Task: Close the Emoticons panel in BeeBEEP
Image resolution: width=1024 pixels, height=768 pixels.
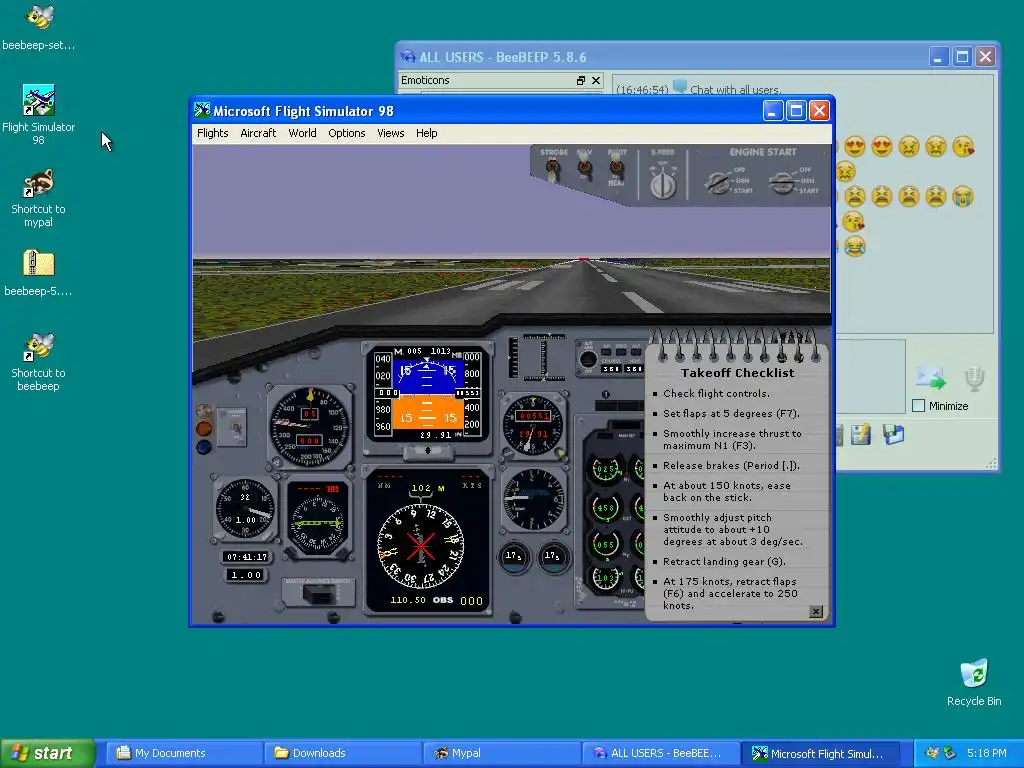Action: pyautogui.click(x=596, y=80)
